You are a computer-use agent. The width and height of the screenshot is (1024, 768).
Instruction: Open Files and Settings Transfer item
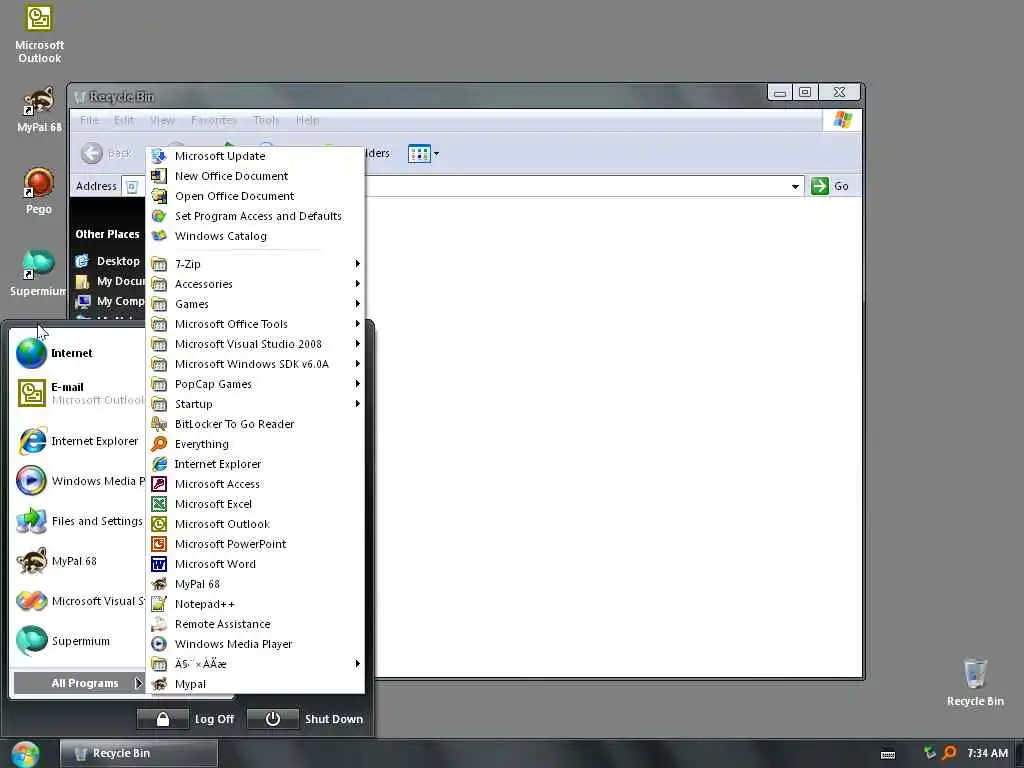click(x=78, y=521)
